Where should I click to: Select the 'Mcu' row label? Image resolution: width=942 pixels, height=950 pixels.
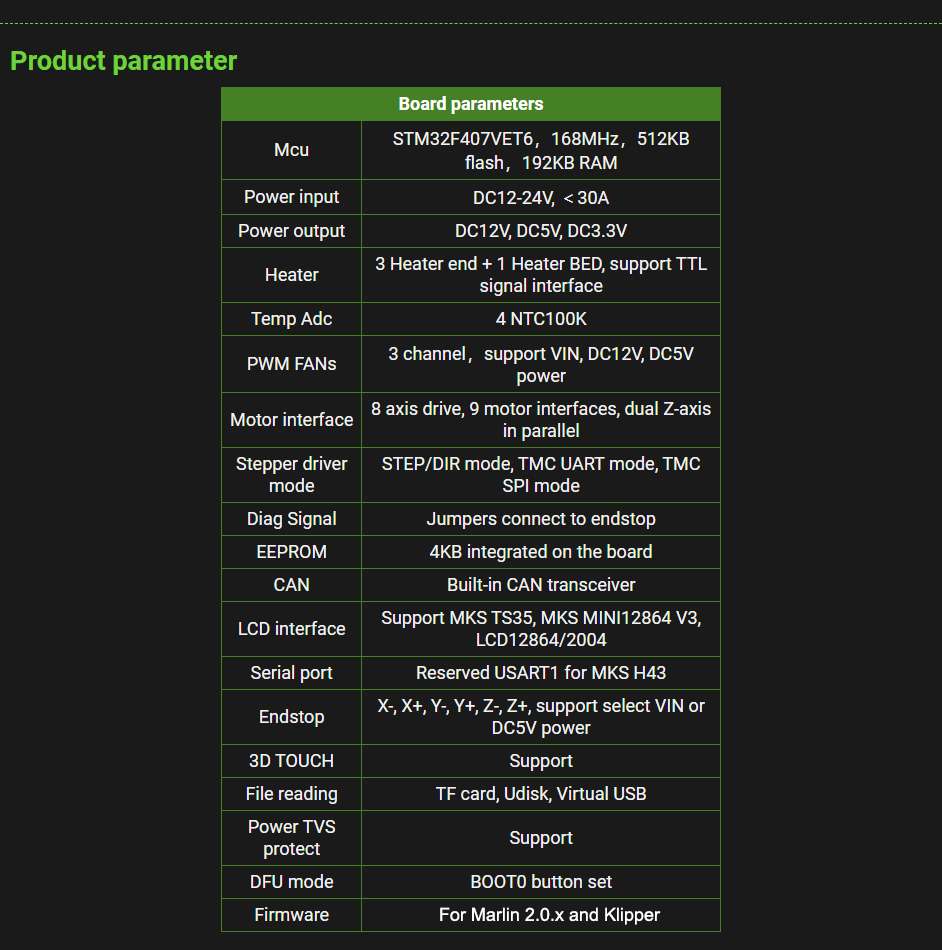(x=291, y=150)
